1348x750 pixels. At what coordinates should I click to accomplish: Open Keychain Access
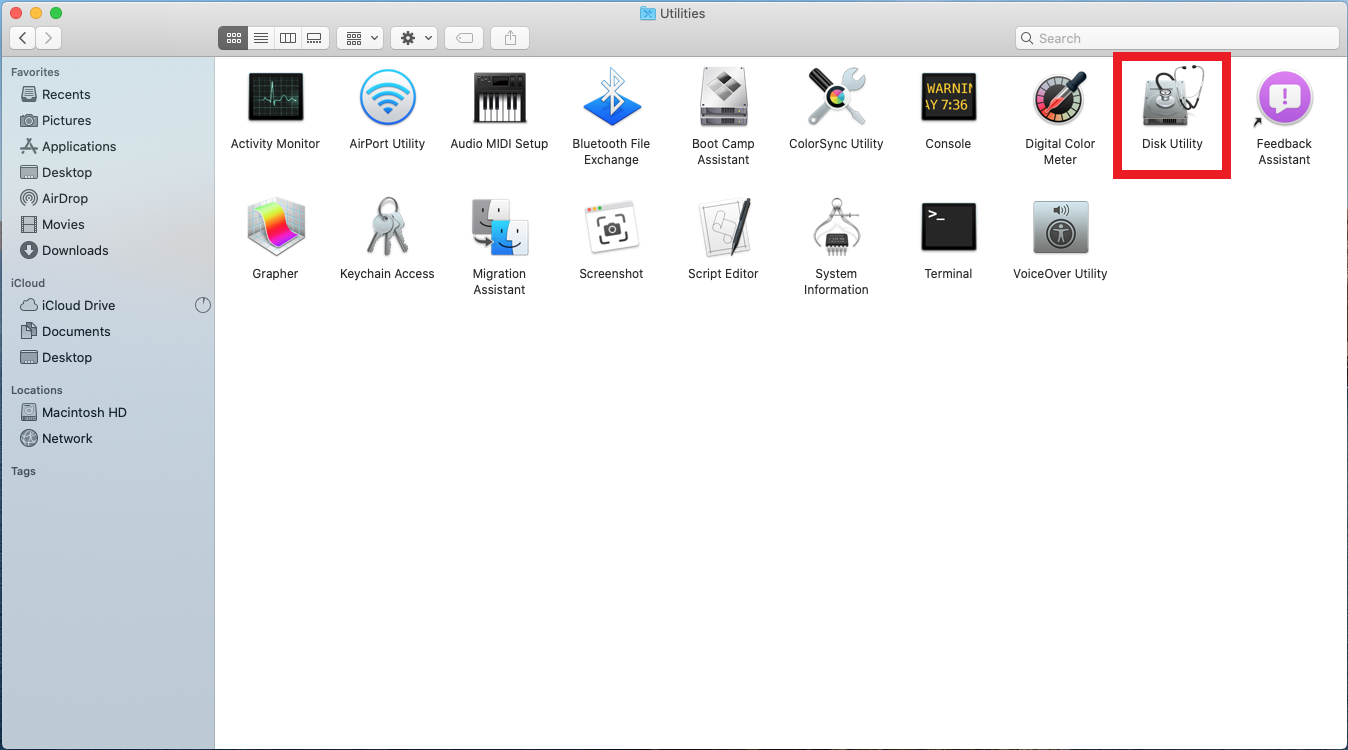click(387, 229)
